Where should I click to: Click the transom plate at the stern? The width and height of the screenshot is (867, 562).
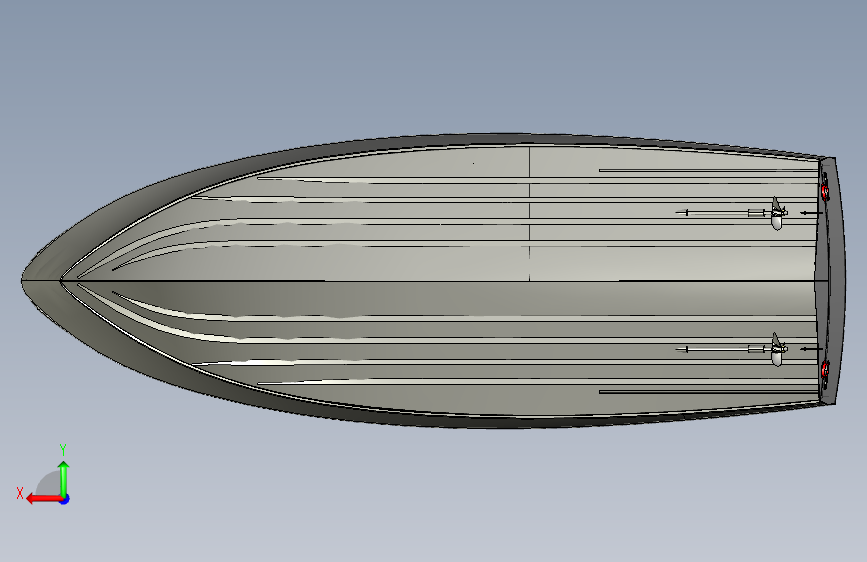(x=835, y=280)
